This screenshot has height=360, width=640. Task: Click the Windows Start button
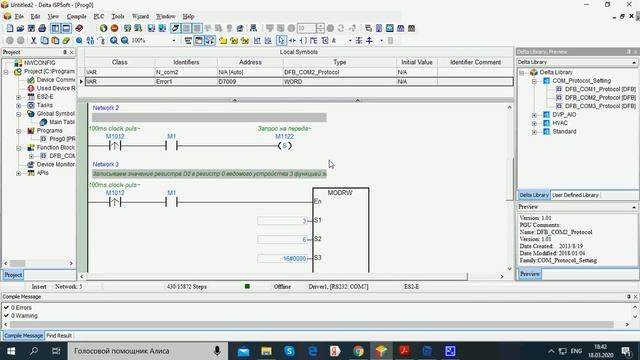coord(11,351)
